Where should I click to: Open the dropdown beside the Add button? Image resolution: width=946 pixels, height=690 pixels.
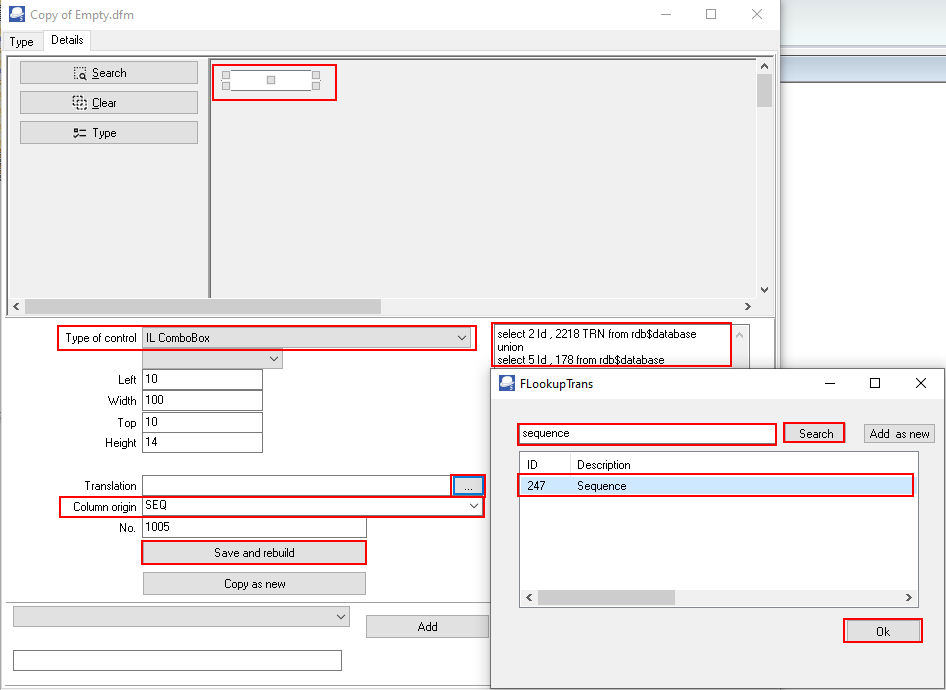point(341,616)
